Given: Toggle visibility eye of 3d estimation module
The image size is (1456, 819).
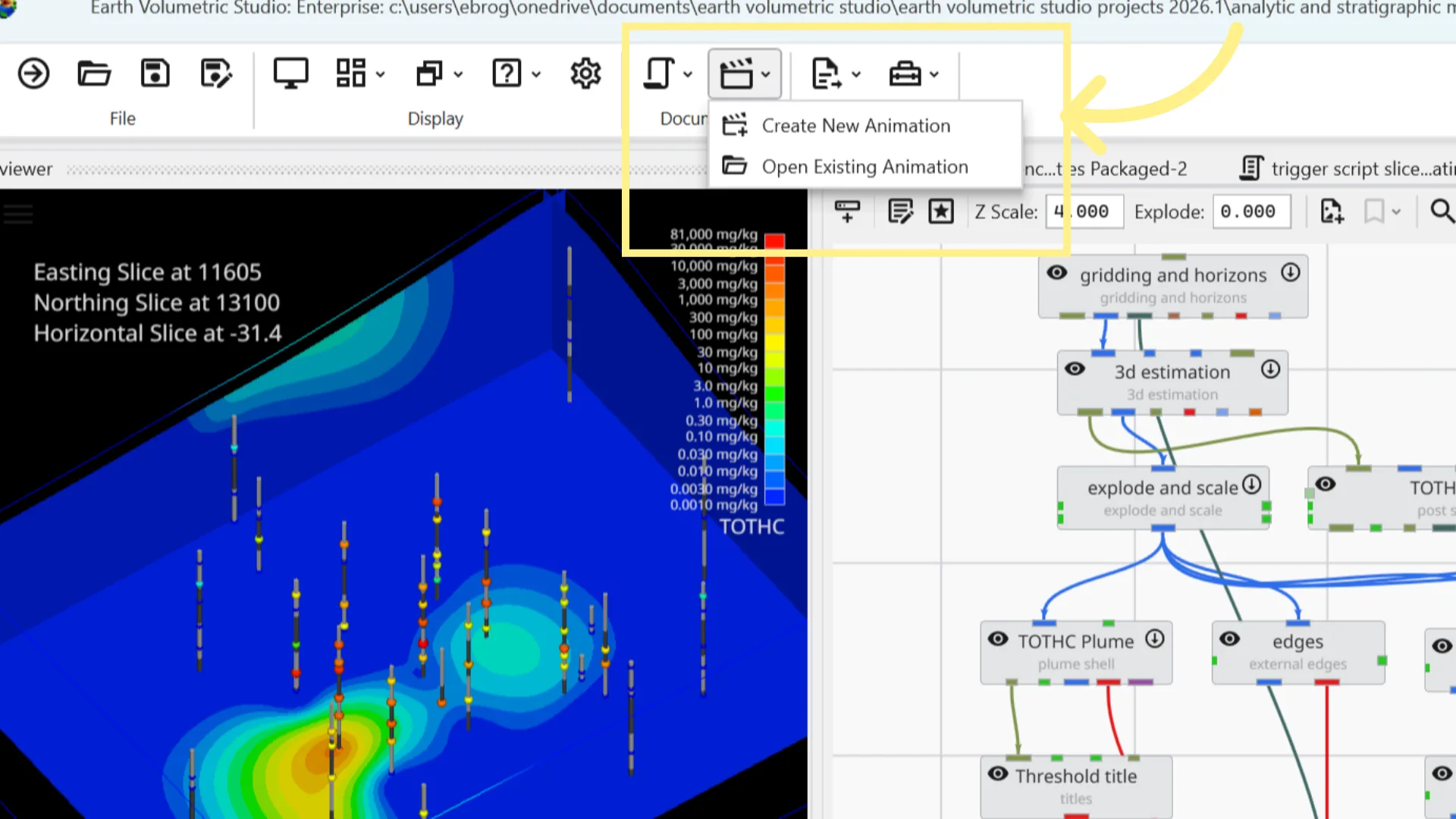Looking at the screenshot, I should click(1075, 369).
